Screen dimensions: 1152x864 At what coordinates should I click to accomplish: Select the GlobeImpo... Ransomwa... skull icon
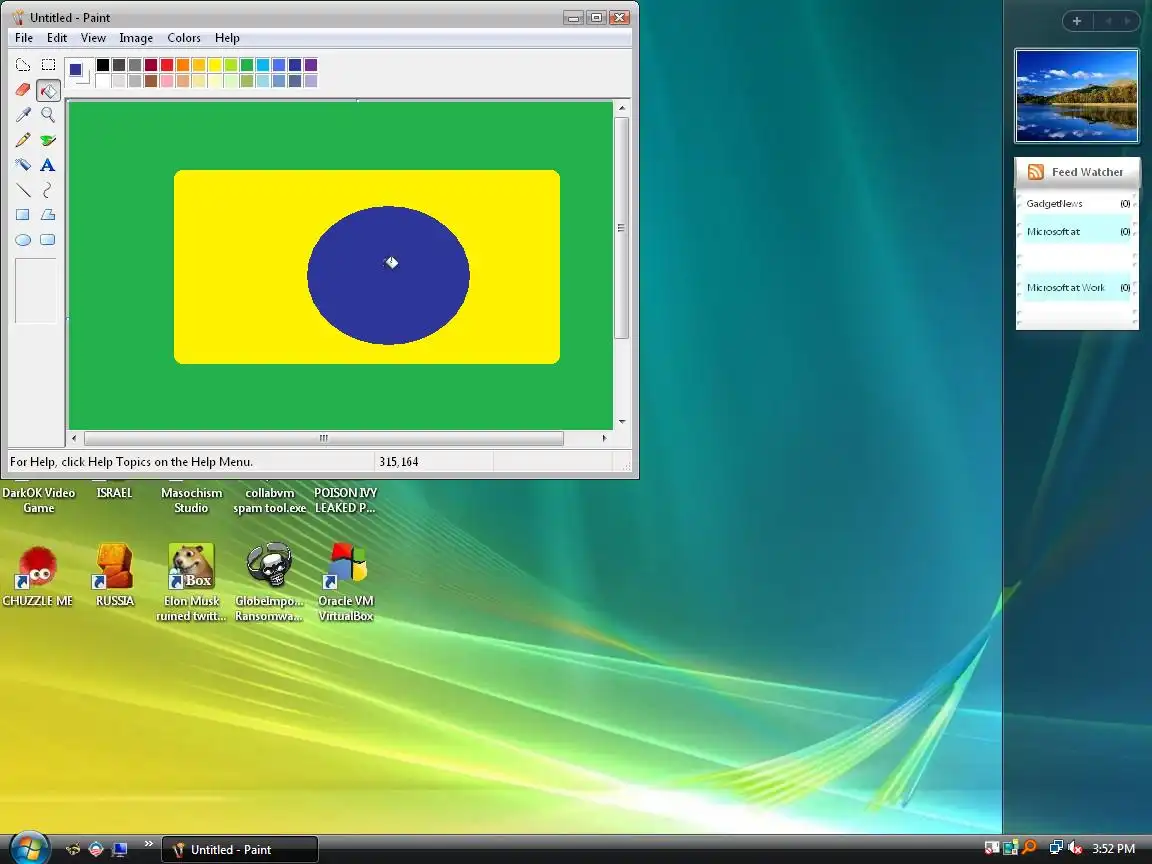click(269, 583)
